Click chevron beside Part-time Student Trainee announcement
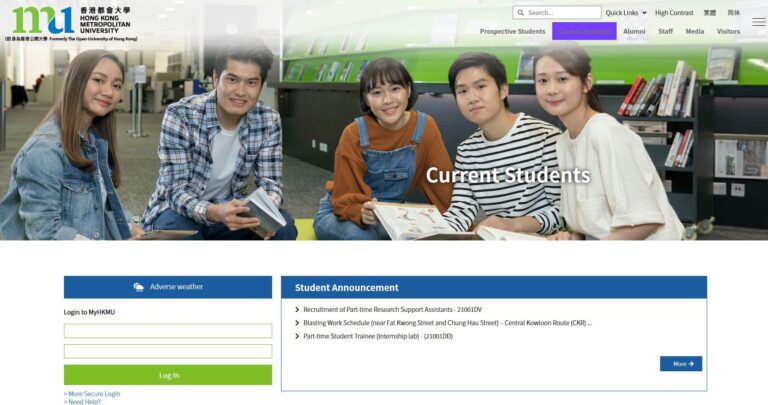Screen dimensions: 768x405 pyautogui.click(x=297, y=336)
